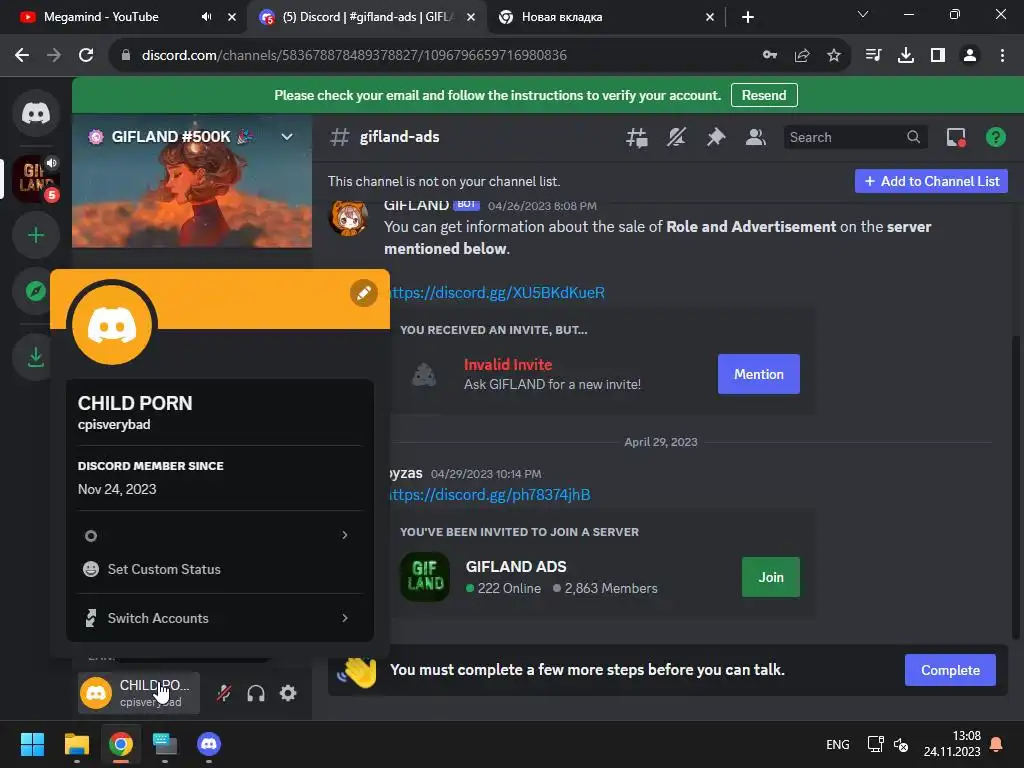Open Discord app from taskbar

[x=209, y=744]
